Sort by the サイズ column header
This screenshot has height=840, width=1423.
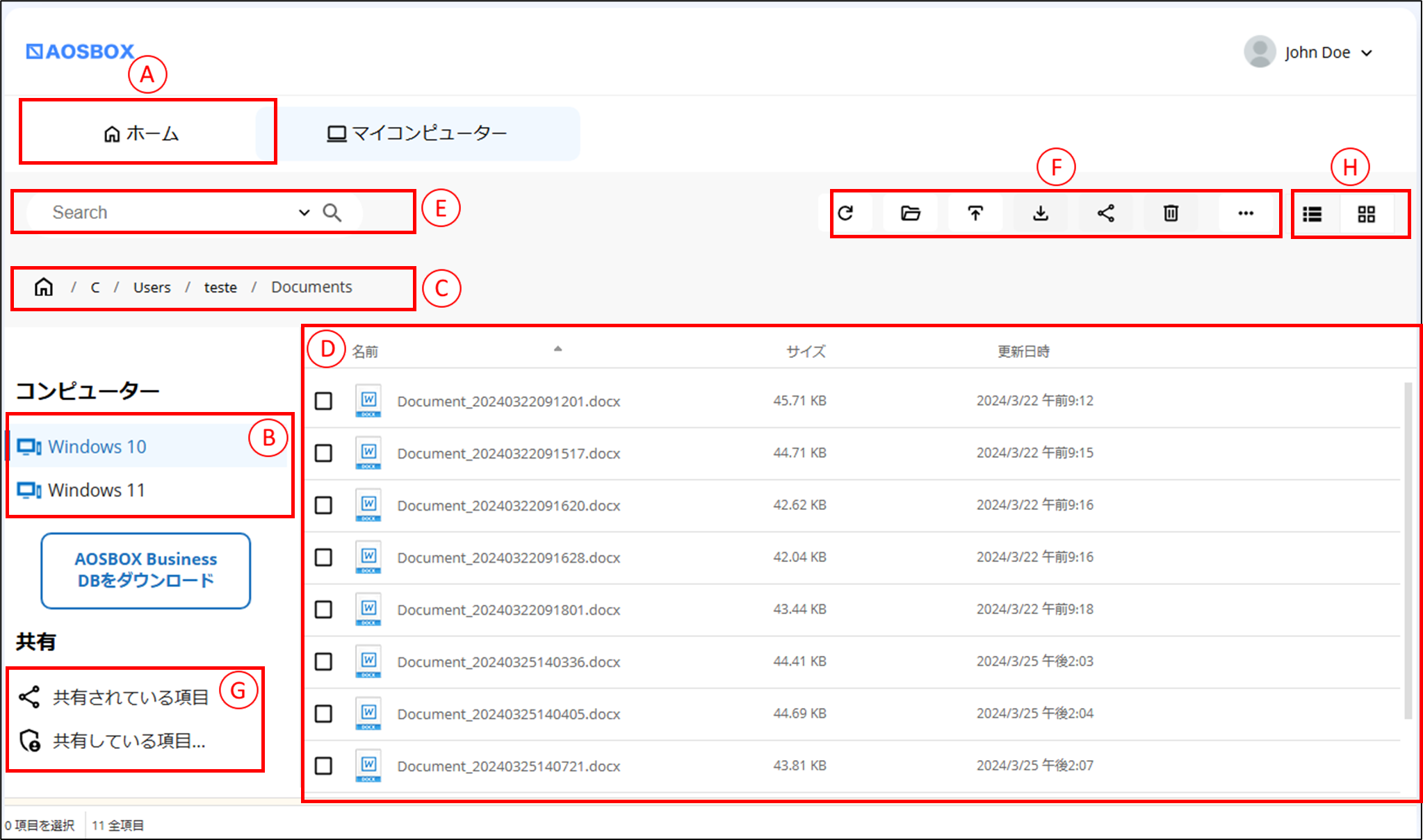(x=806, y=352)
